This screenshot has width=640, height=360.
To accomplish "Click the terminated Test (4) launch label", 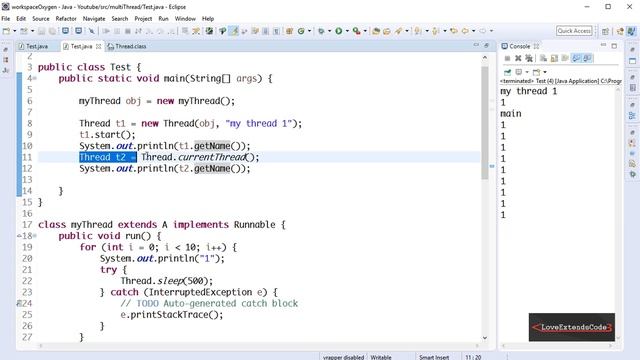I will (560, 81).
